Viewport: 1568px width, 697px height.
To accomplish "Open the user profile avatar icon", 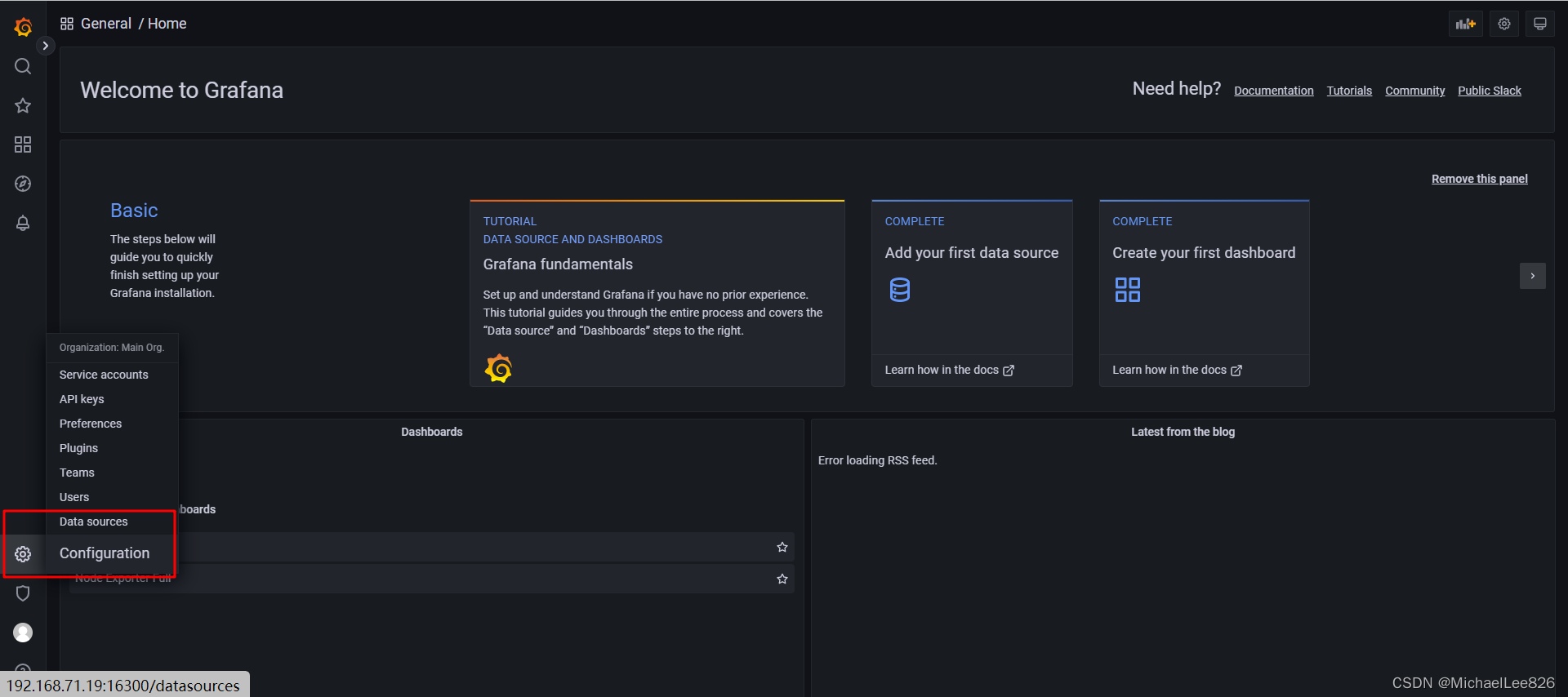I will point(23,633).
